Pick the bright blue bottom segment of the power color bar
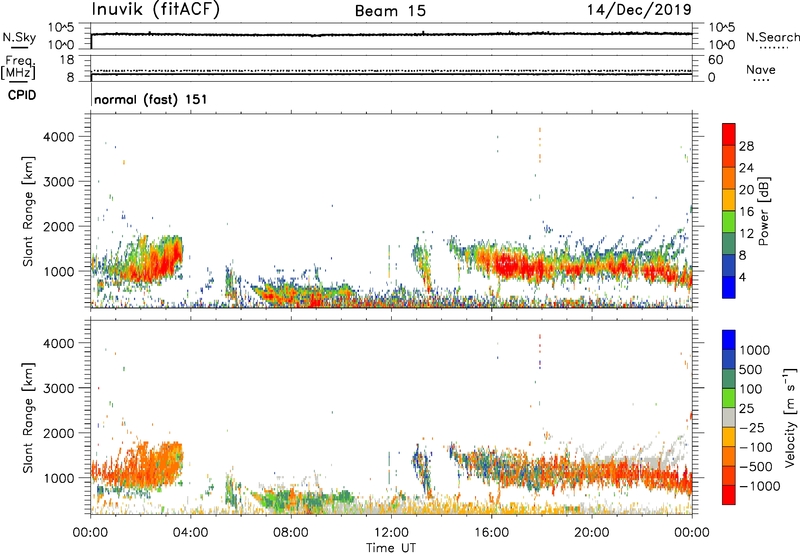 click(x=729, y=287)
